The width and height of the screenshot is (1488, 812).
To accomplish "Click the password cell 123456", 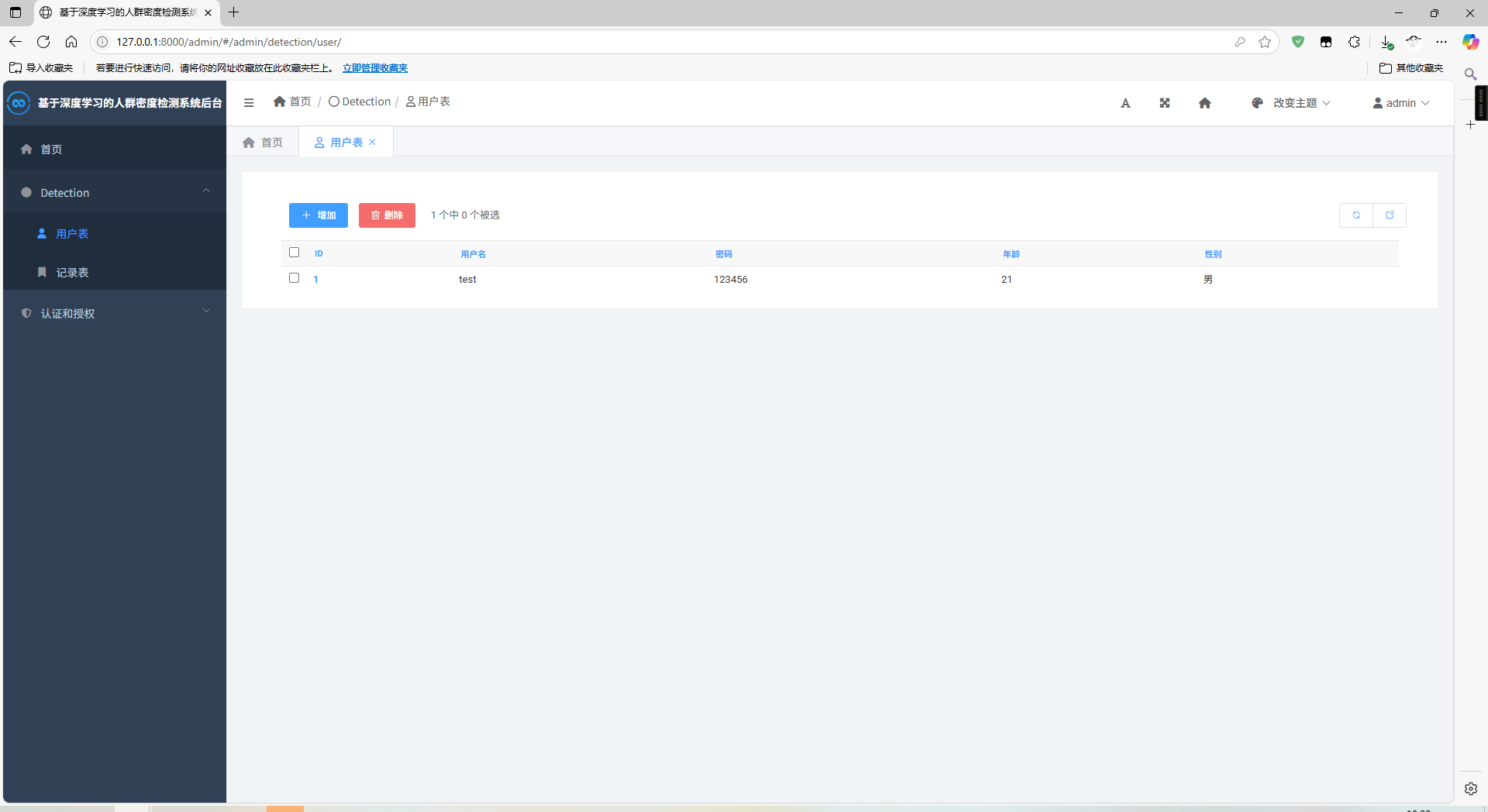I will [x=731, y=280].
